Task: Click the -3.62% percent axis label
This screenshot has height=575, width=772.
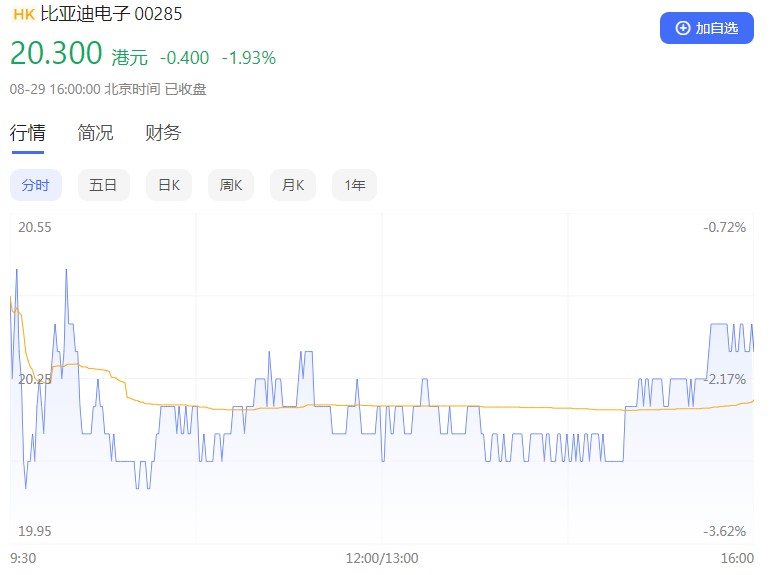Action: [x=724, y=531]
